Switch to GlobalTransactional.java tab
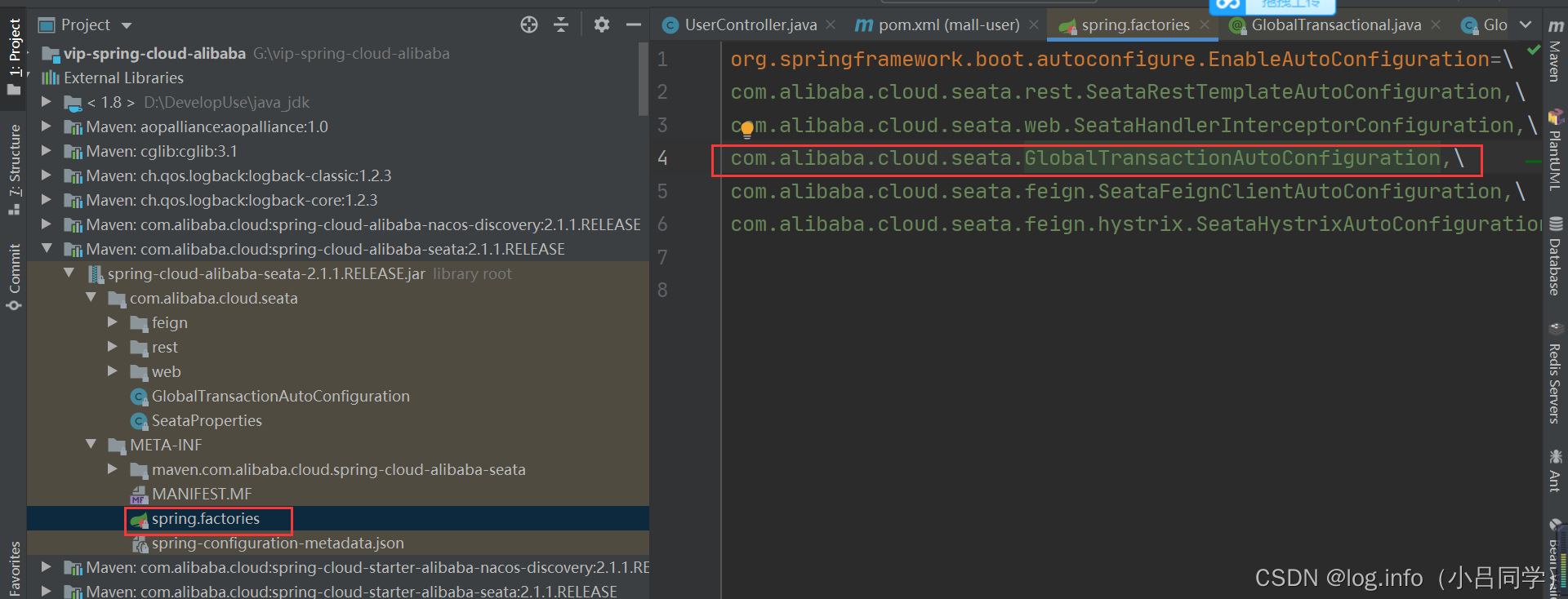The width and height of the screenshot is (1568, 599). (1335, 25)
